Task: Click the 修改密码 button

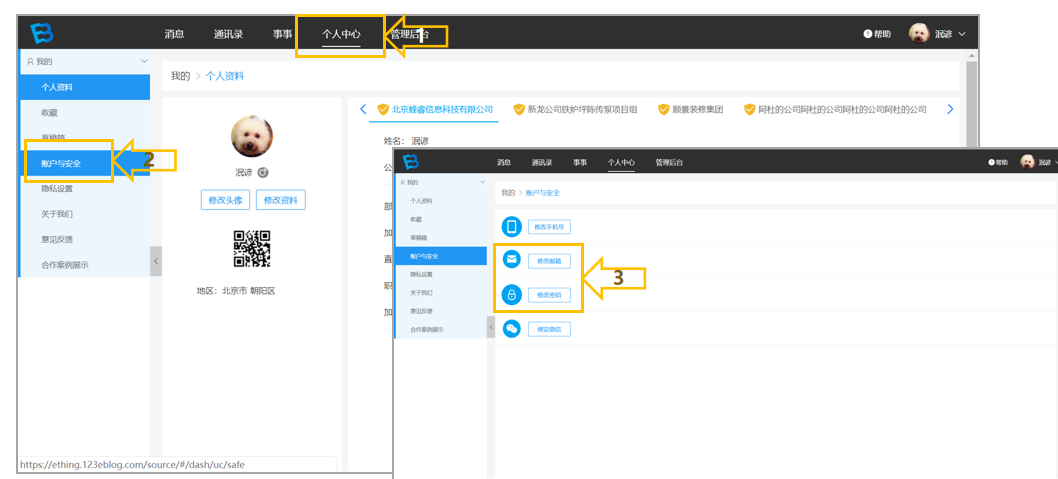Action: point(549,295)
